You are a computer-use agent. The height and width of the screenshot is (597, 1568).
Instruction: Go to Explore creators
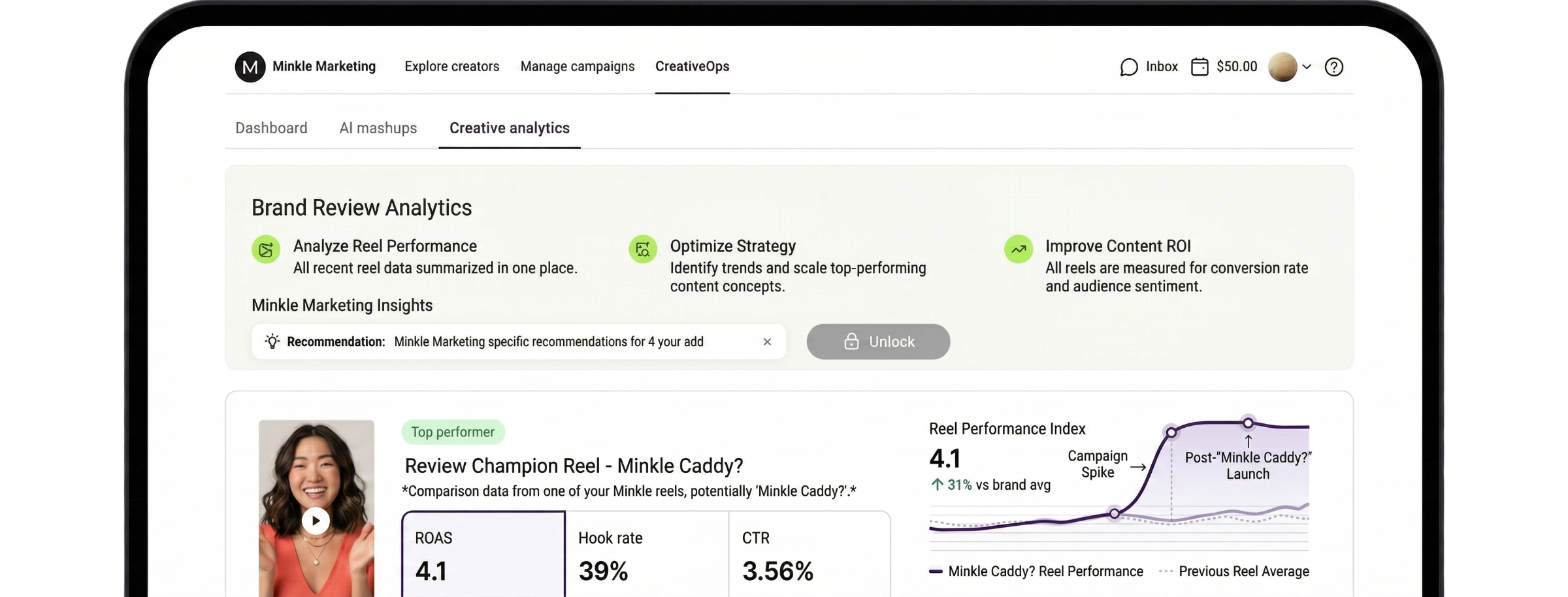click(451, 67)
